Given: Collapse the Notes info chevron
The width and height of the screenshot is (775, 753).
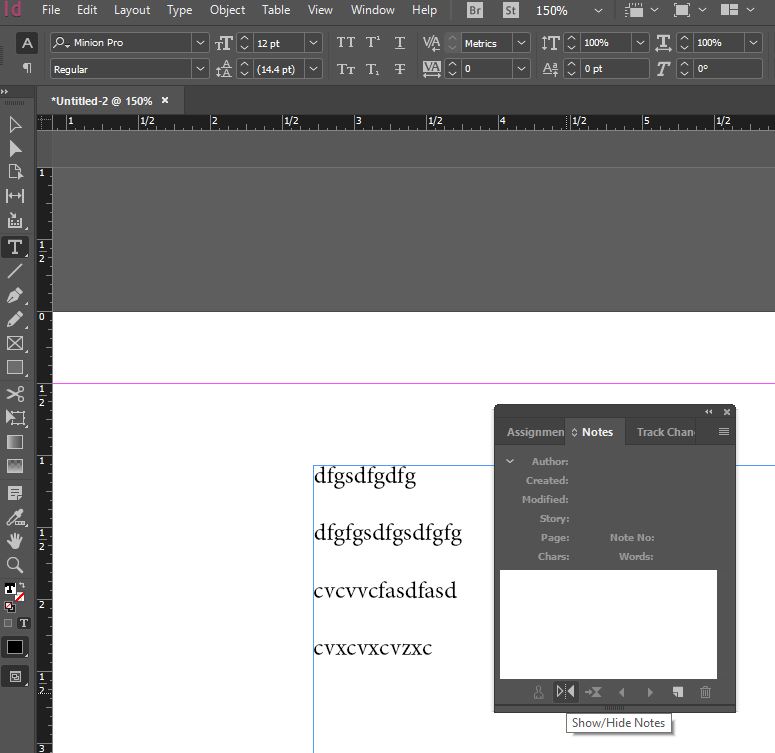Looking at the screenshot, I should point(510,461).
